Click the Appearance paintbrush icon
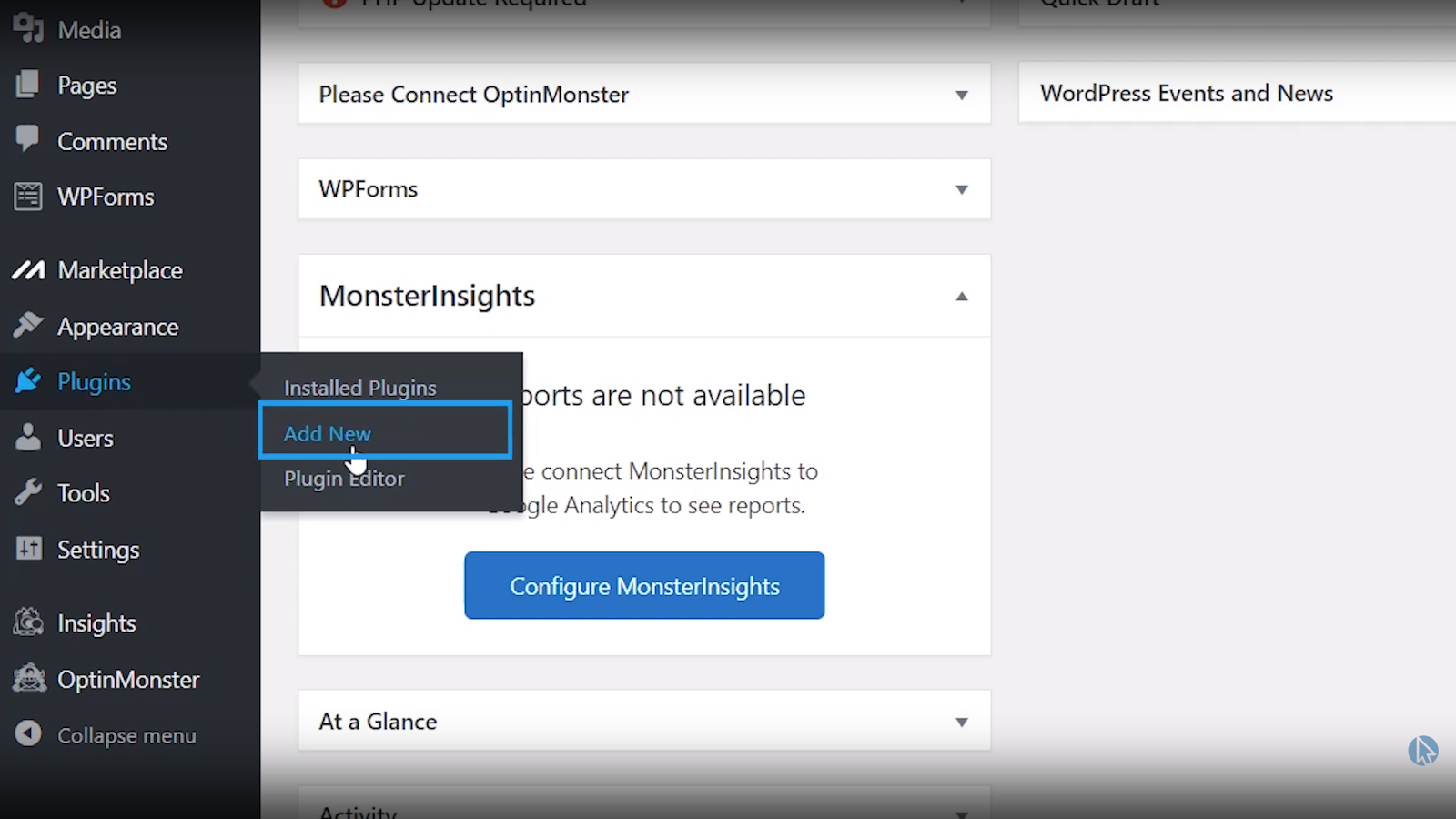Viewport: 1456px width, 819px height. (28, 325)
